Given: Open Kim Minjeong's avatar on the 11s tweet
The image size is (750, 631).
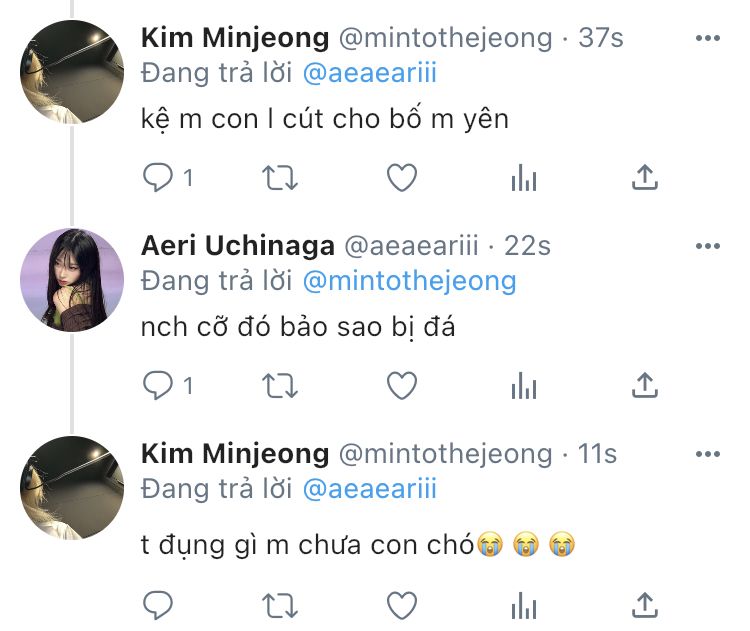Looking at the screenshot, I should coord(72,487).
